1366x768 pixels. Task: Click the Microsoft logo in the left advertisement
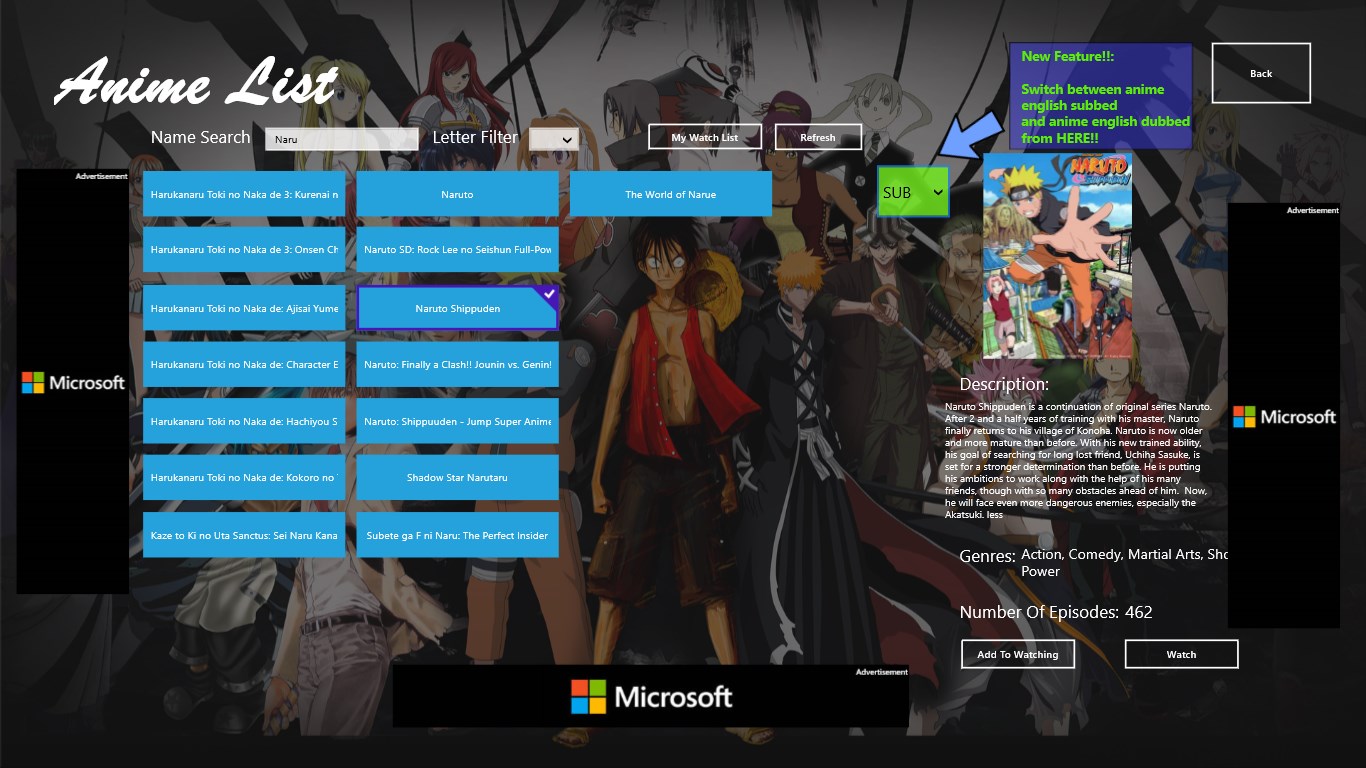click(73, 382)
